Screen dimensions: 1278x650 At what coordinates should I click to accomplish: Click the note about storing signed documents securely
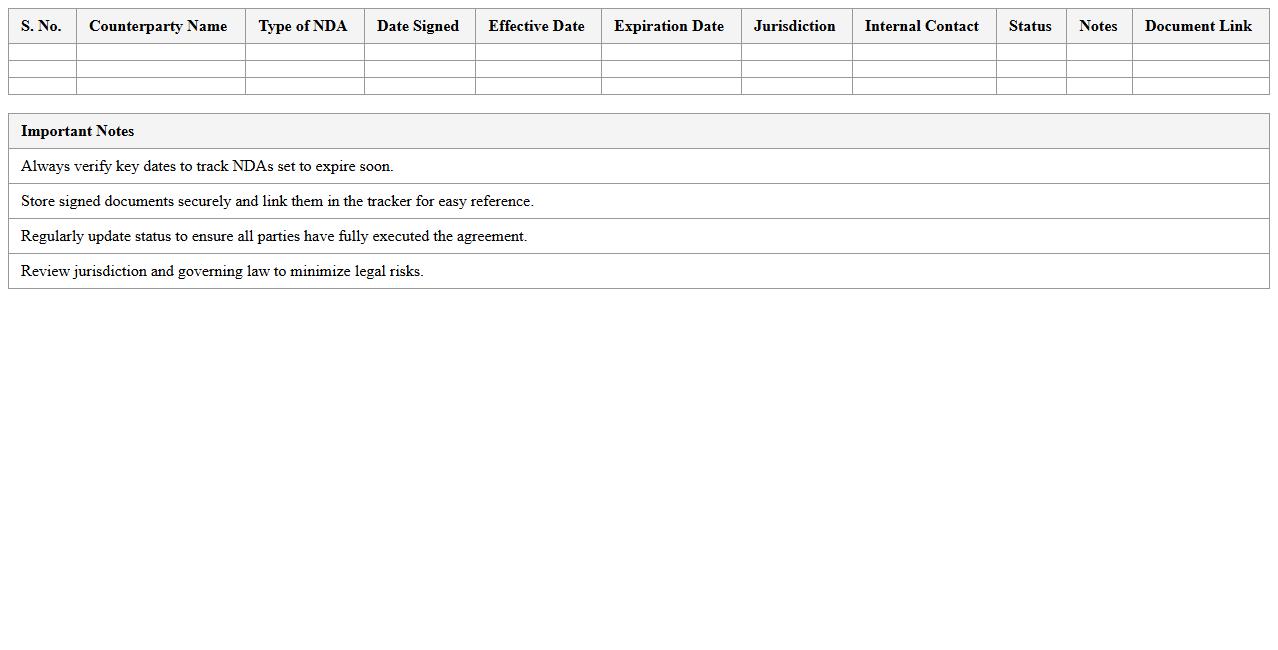(278, 201)
